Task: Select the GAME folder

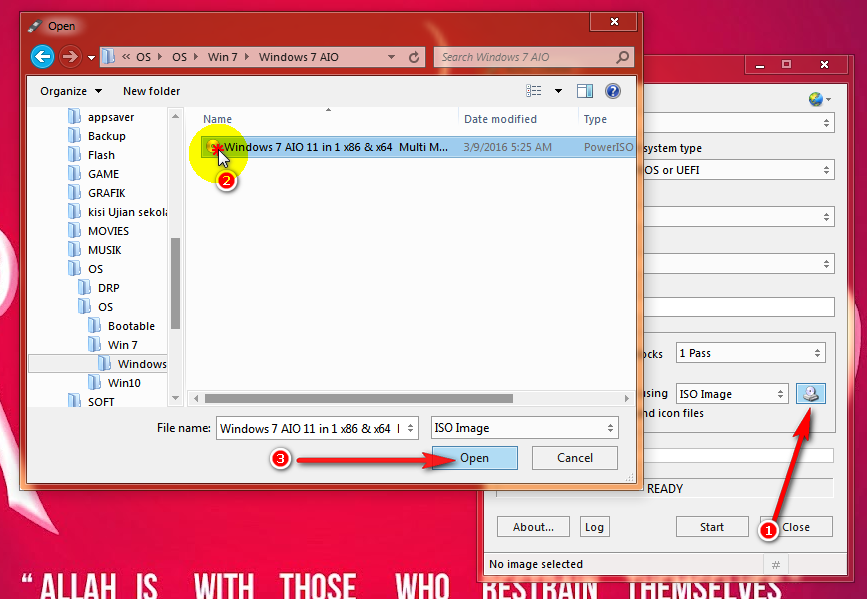Action: click(x=103, y=174)
